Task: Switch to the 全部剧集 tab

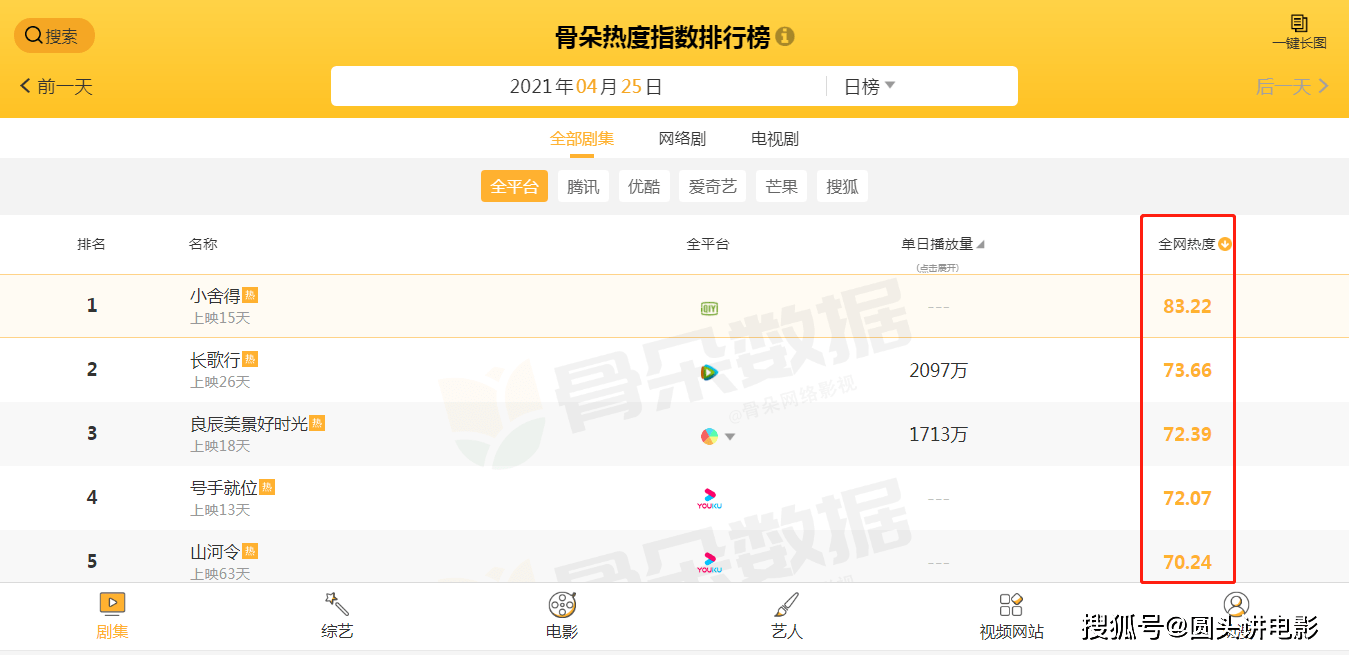Action: click(x=582, y=139)
